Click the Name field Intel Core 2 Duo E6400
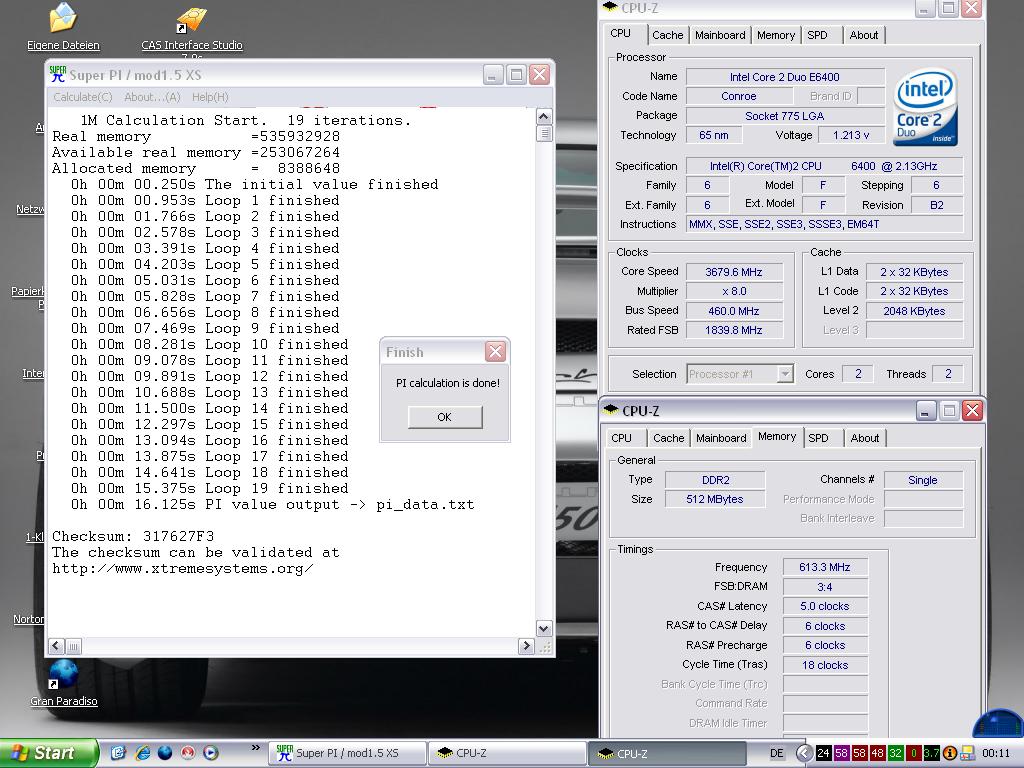Screen dimensions: 1024x768 (785, 76)
